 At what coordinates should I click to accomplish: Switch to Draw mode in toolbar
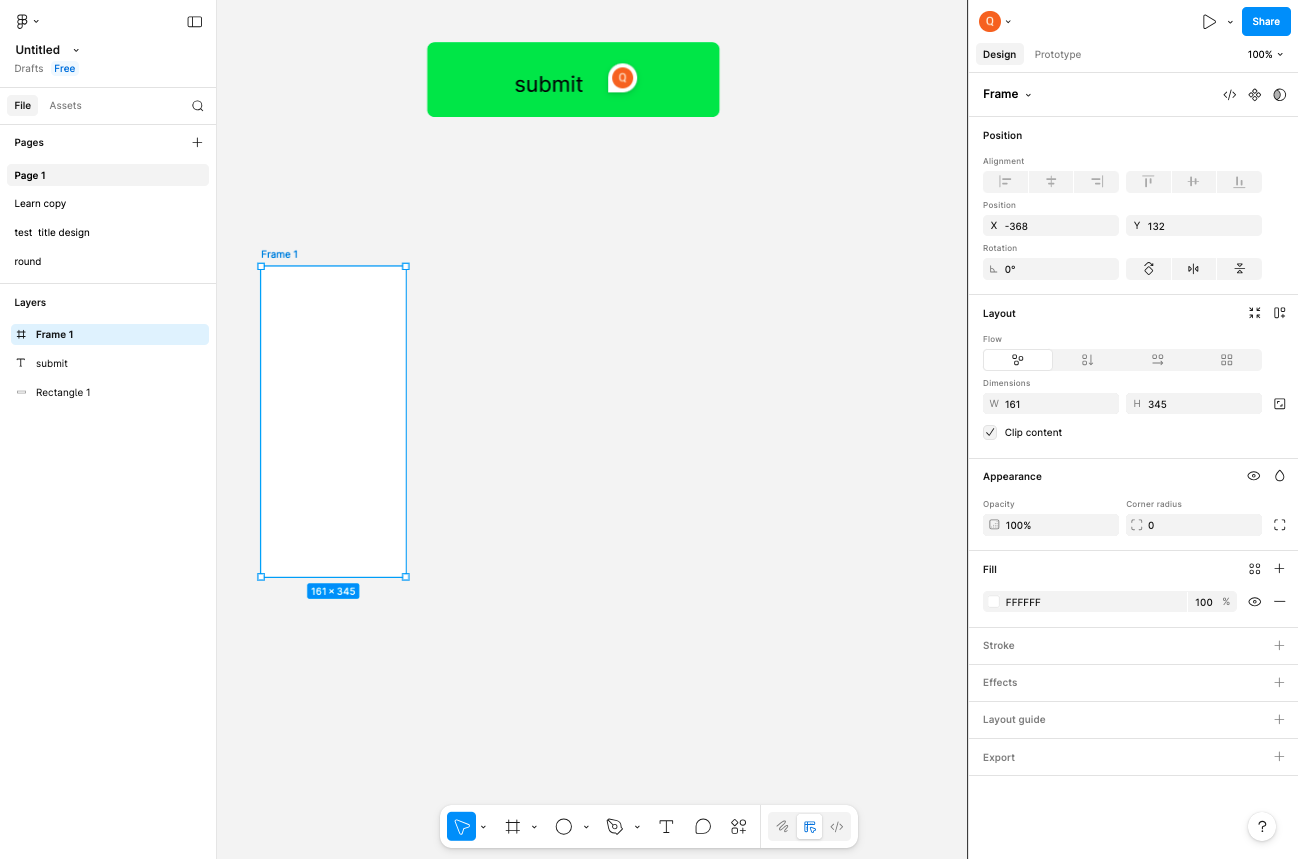click(x=783, y=827)
